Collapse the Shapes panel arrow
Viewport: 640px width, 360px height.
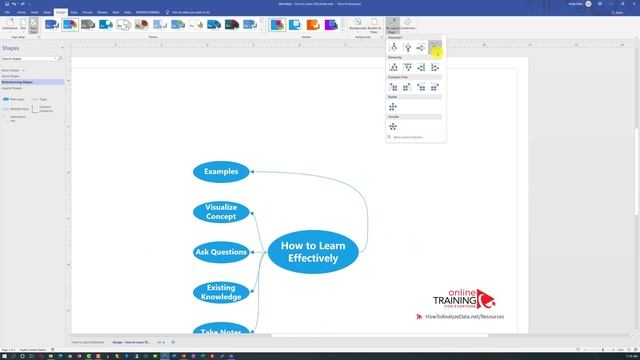(x=62, y=48)
